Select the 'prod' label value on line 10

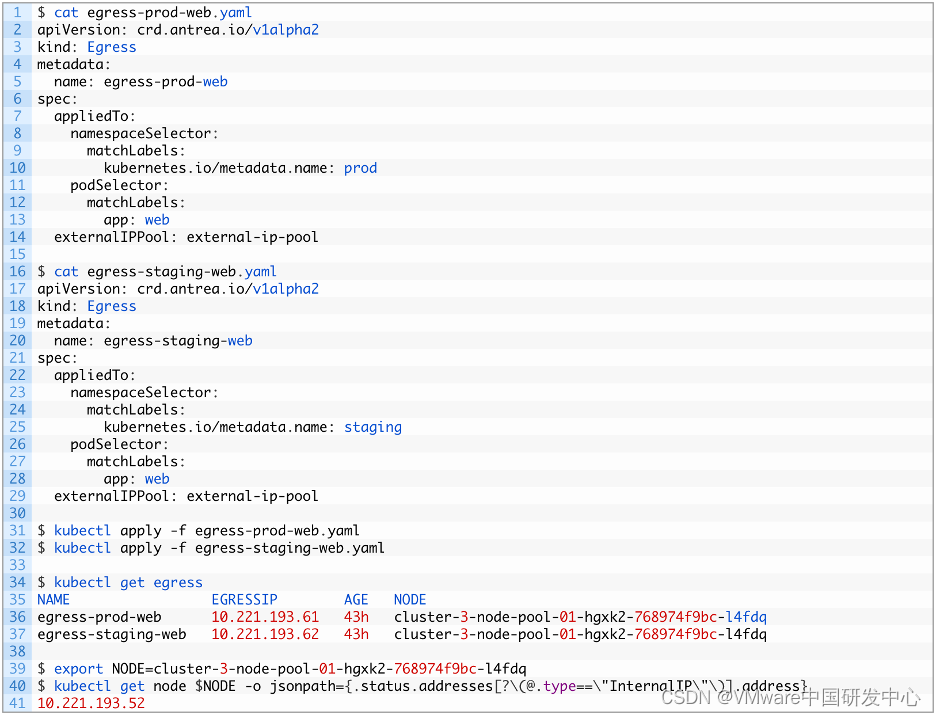(361, 168)
